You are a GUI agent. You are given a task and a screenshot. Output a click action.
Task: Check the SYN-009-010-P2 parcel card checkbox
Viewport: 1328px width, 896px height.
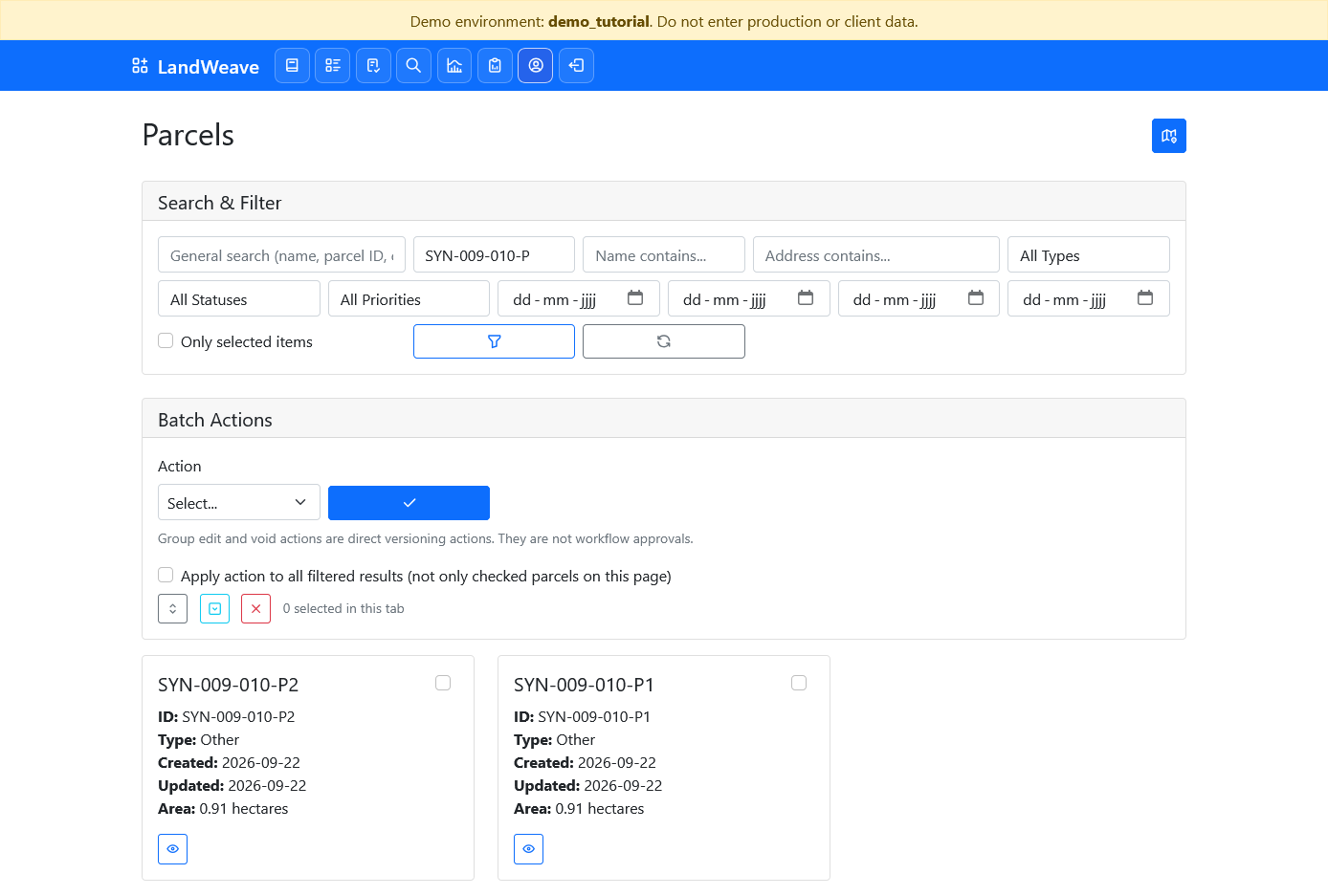tap(443, 683)
